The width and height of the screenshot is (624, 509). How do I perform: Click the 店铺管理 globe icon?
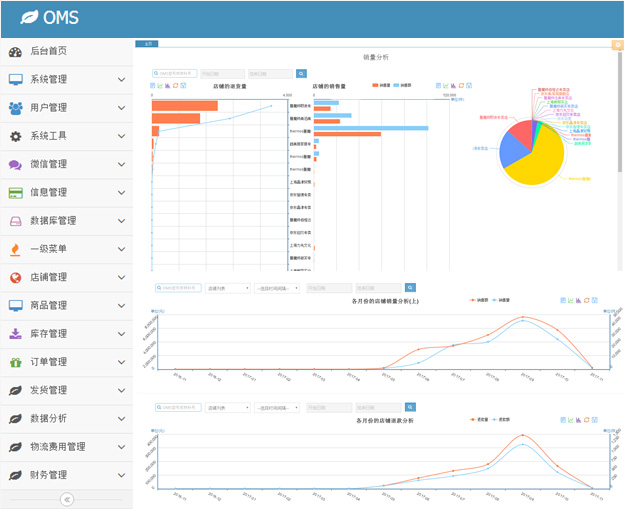point(16,277)
